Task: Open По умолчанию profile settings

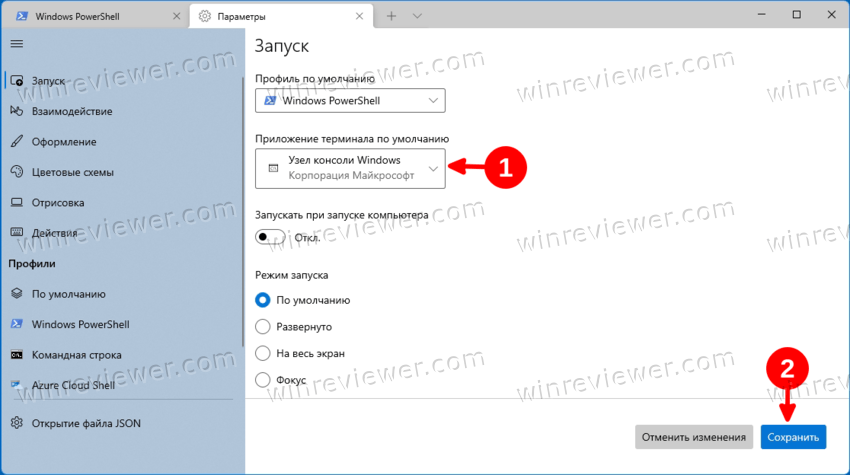Action: click(123, 293)
